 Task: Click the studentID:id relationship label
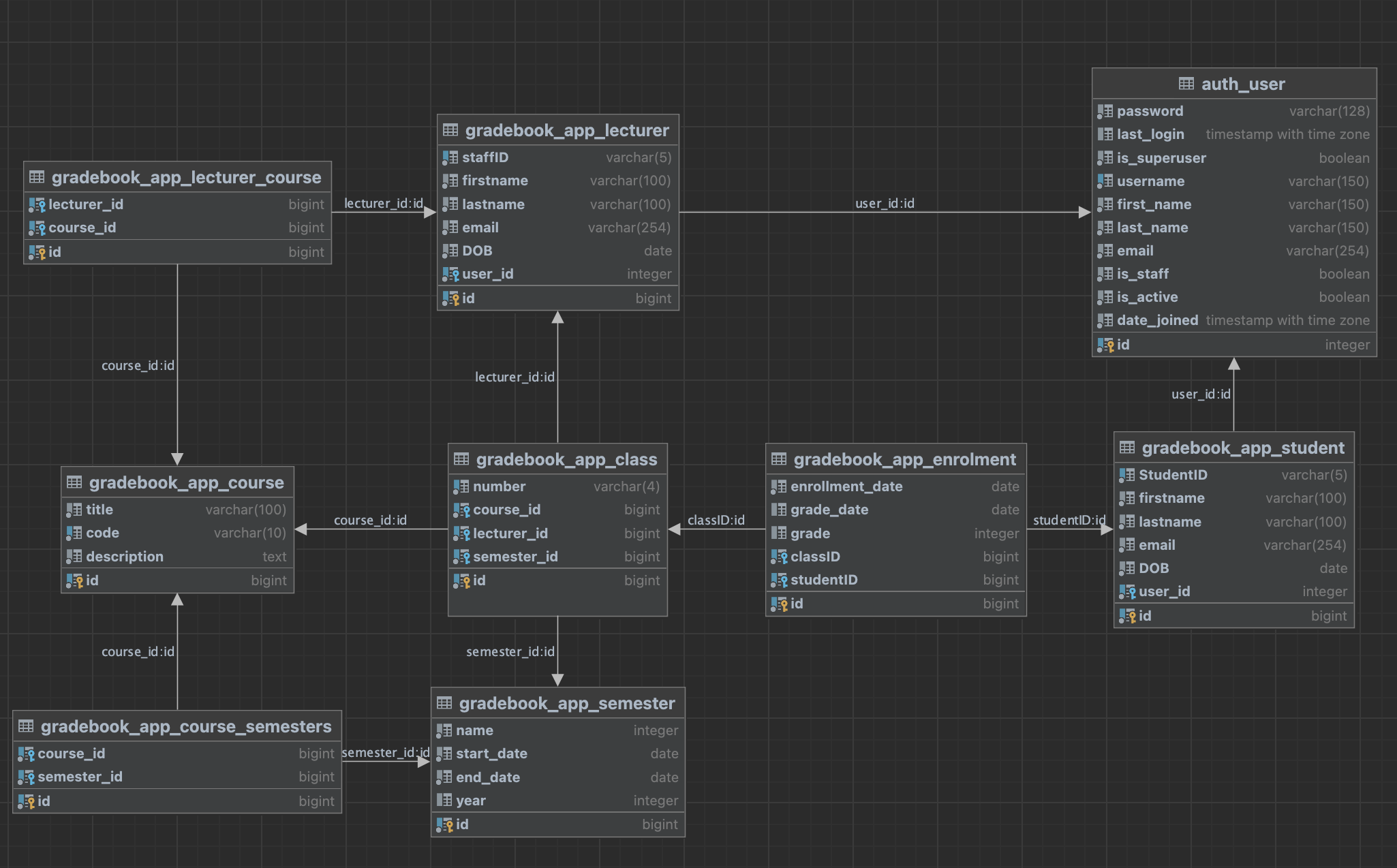(x=1069, y=521)
